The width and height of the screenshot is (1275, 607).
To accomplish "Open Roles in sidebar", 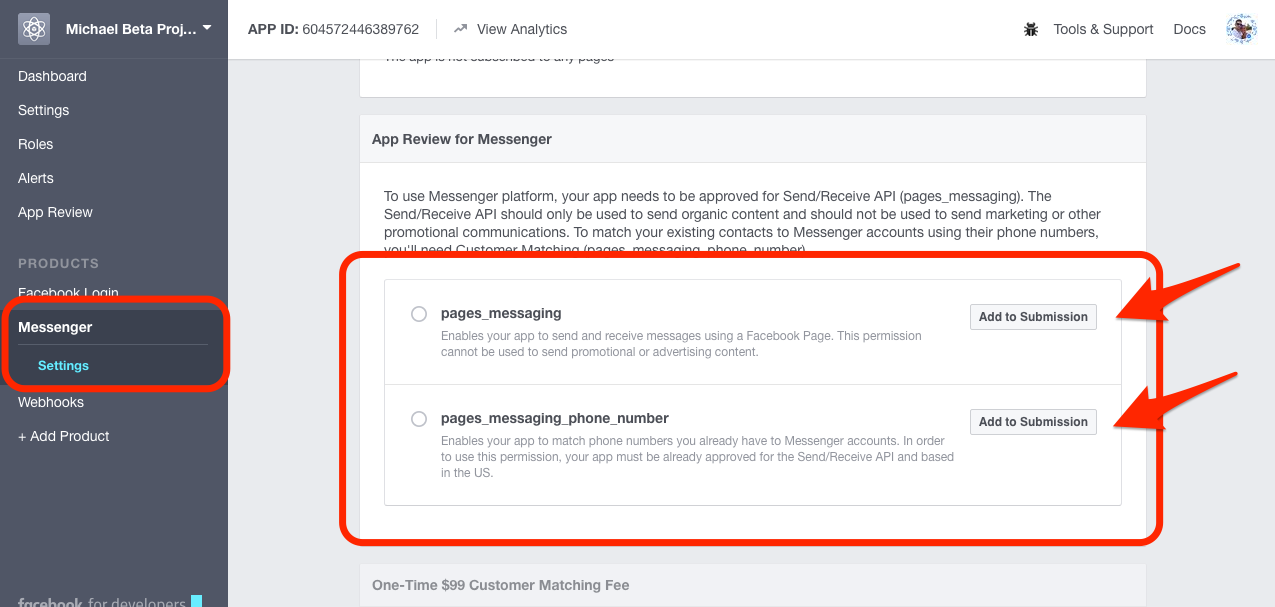I will 35,144.
